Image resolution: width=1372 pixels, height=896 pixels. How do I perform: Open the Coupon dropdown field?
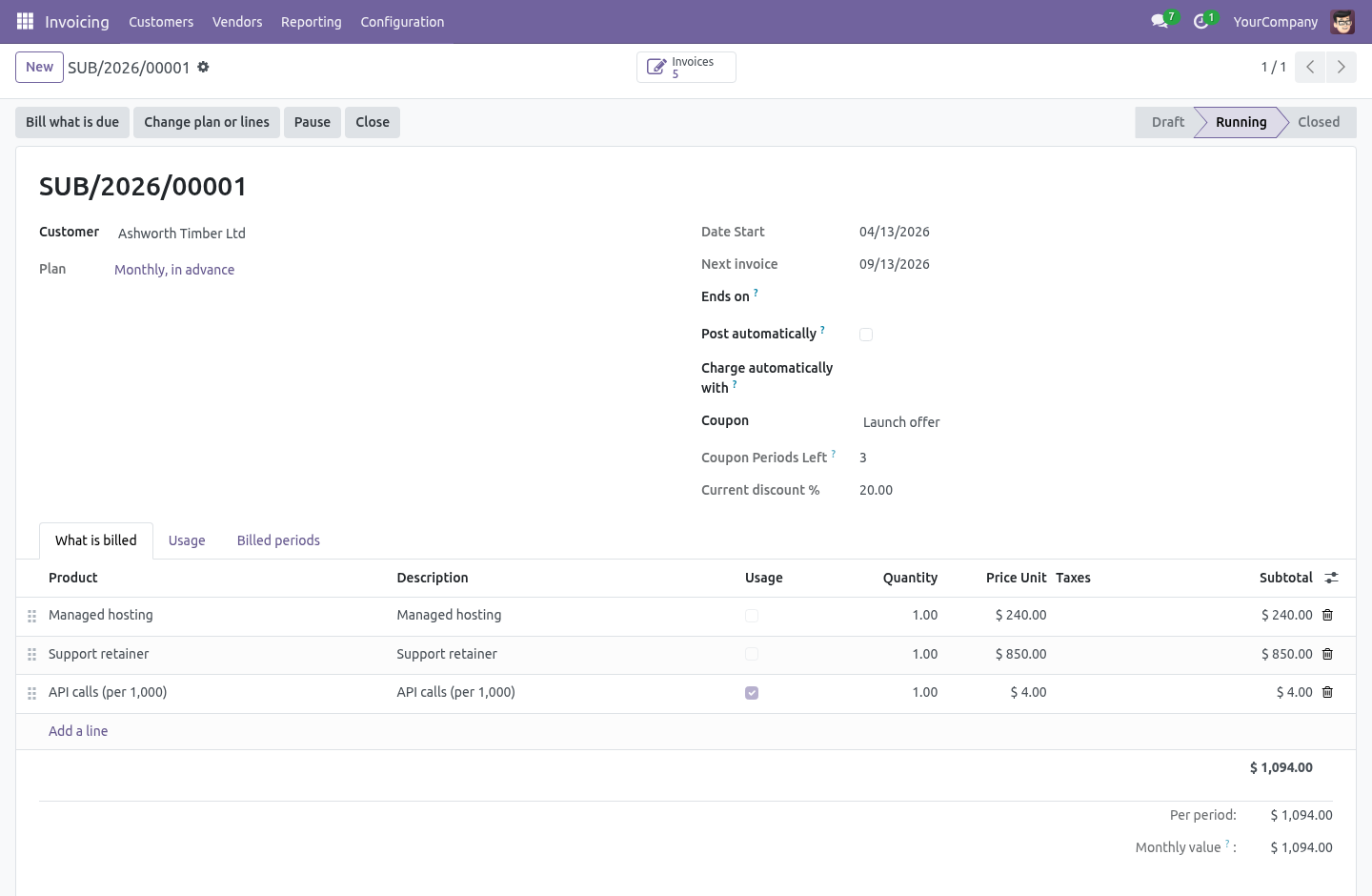(1096, 422)
